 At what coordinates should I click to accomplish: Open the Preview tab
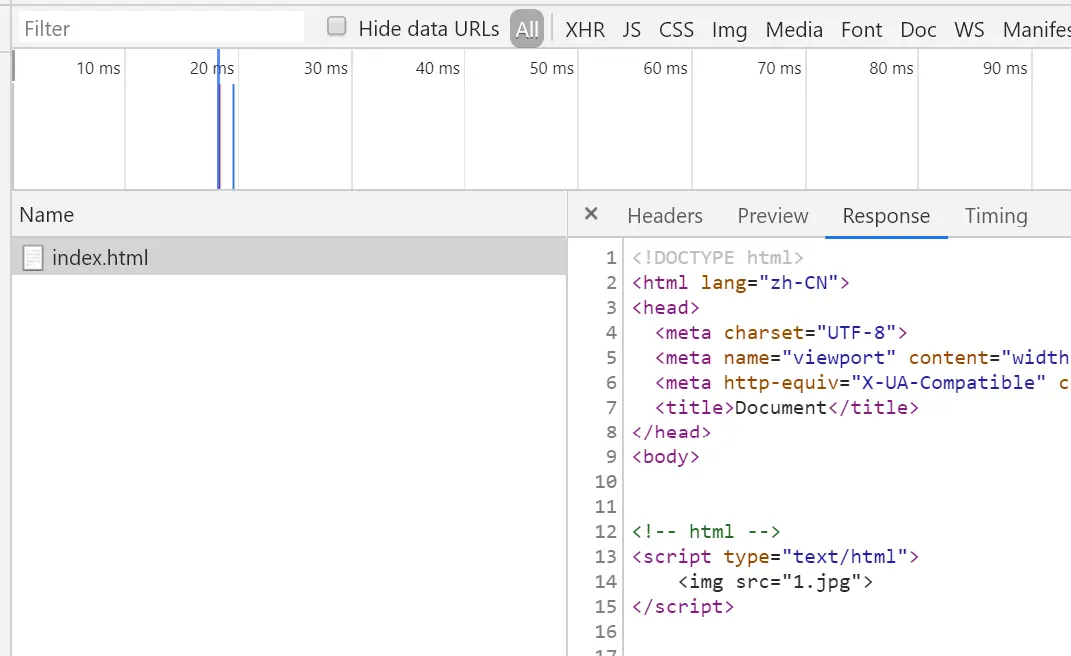tap(773, 216)
